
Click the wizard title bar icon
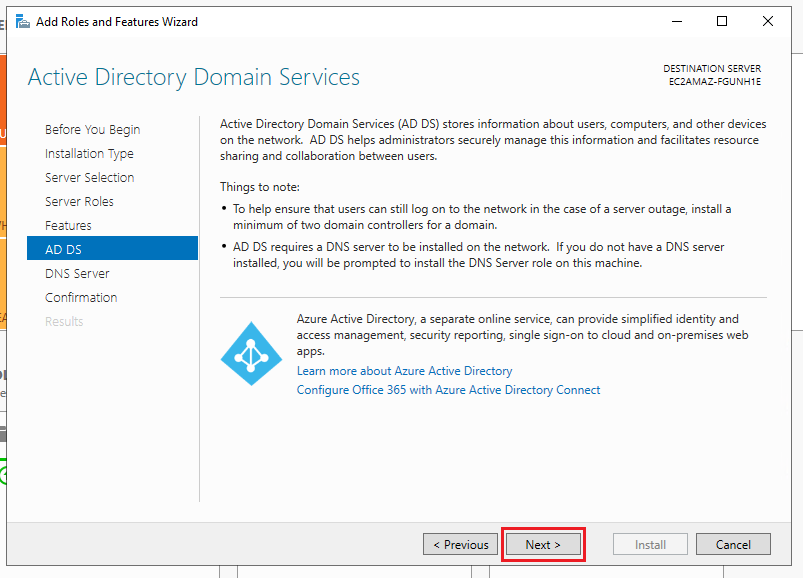[23, 22]
